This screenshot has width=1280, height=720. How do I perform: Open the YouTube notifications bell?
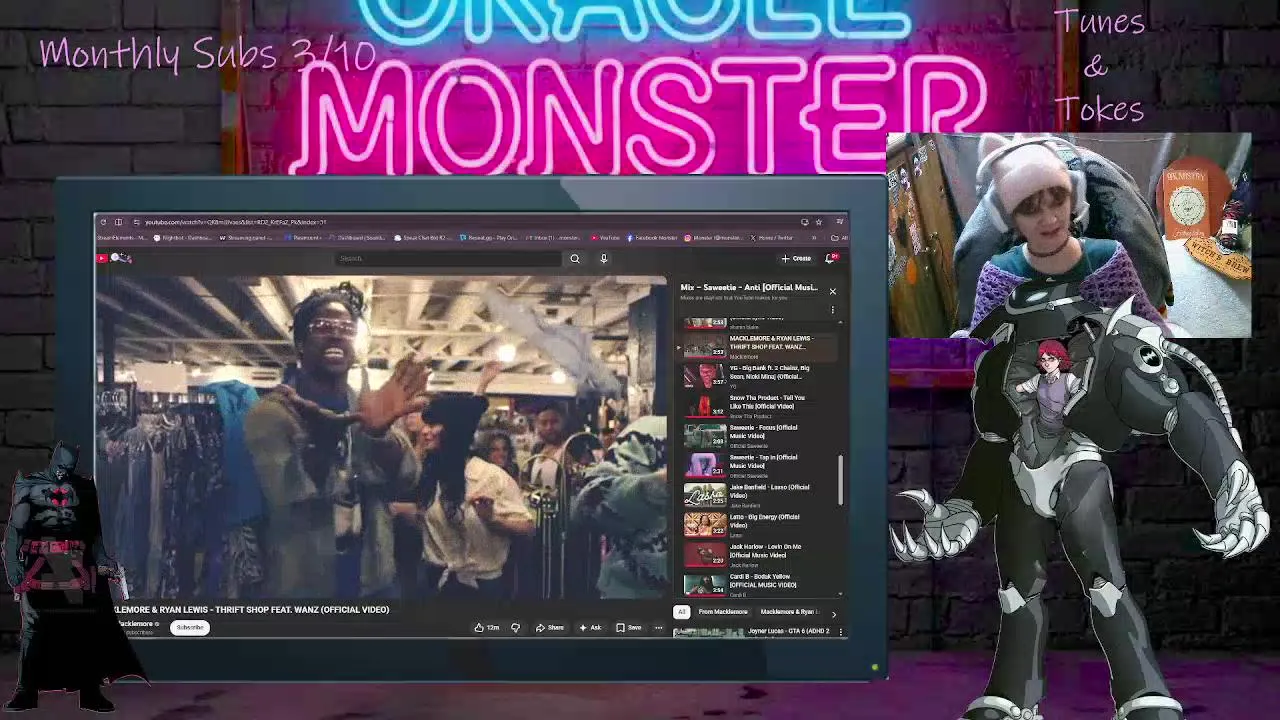pyautogui.click(x=830, y=258)
